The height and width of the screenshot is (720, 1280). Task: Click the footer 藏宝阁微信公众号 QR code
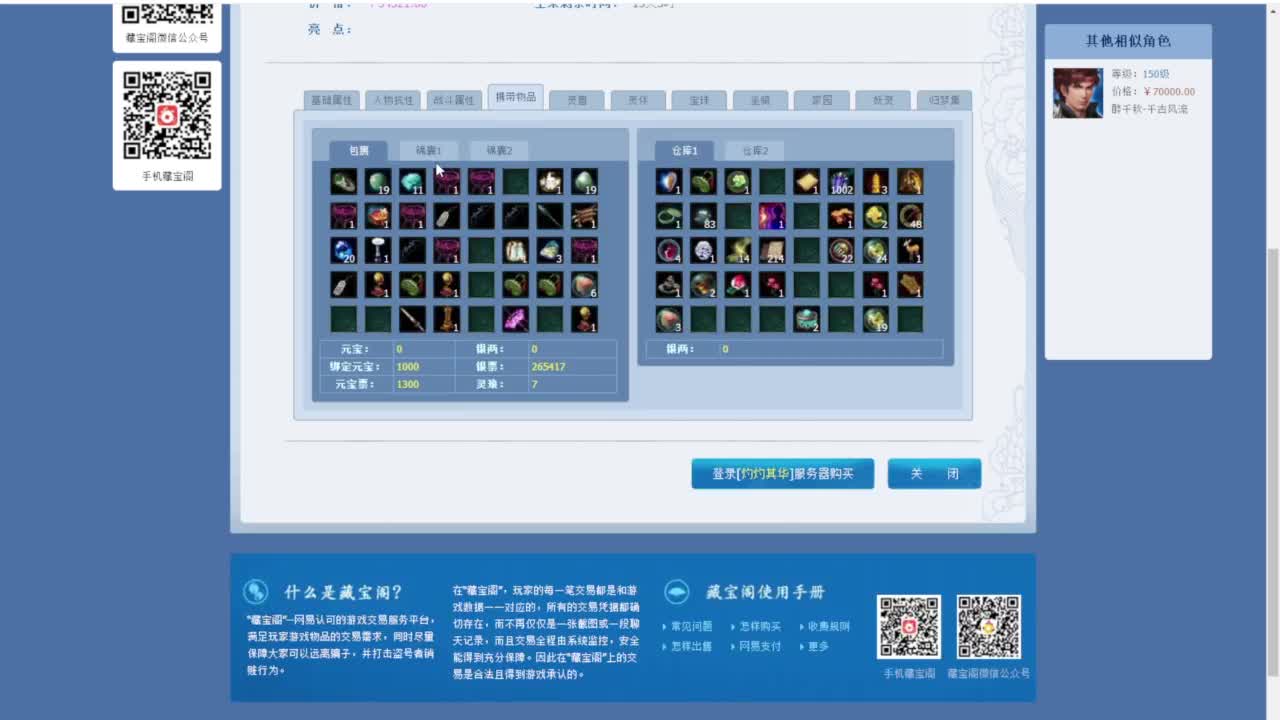point(989,627)
